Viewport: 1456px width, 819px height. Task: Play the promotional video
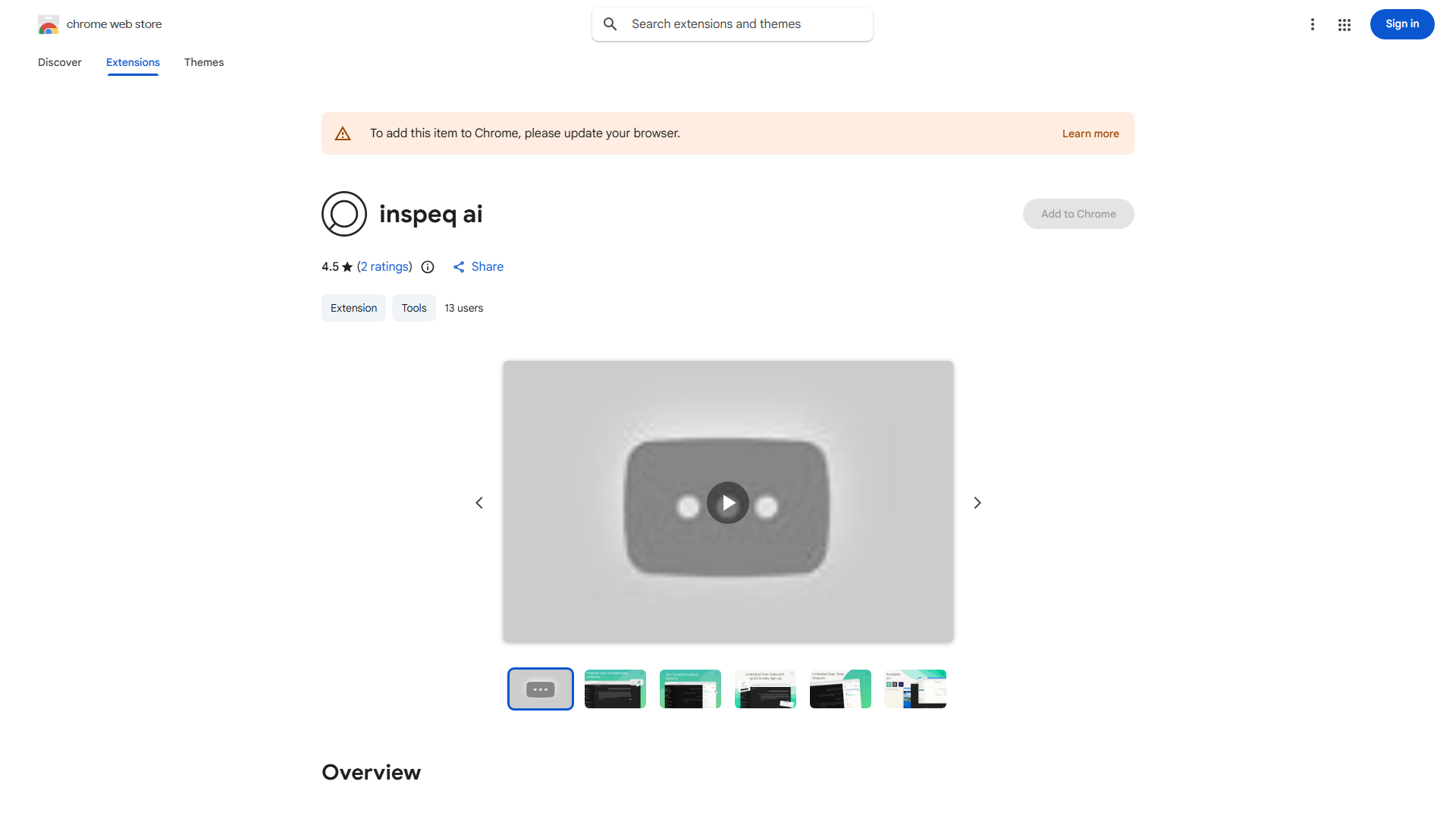(x=727, y=502)
